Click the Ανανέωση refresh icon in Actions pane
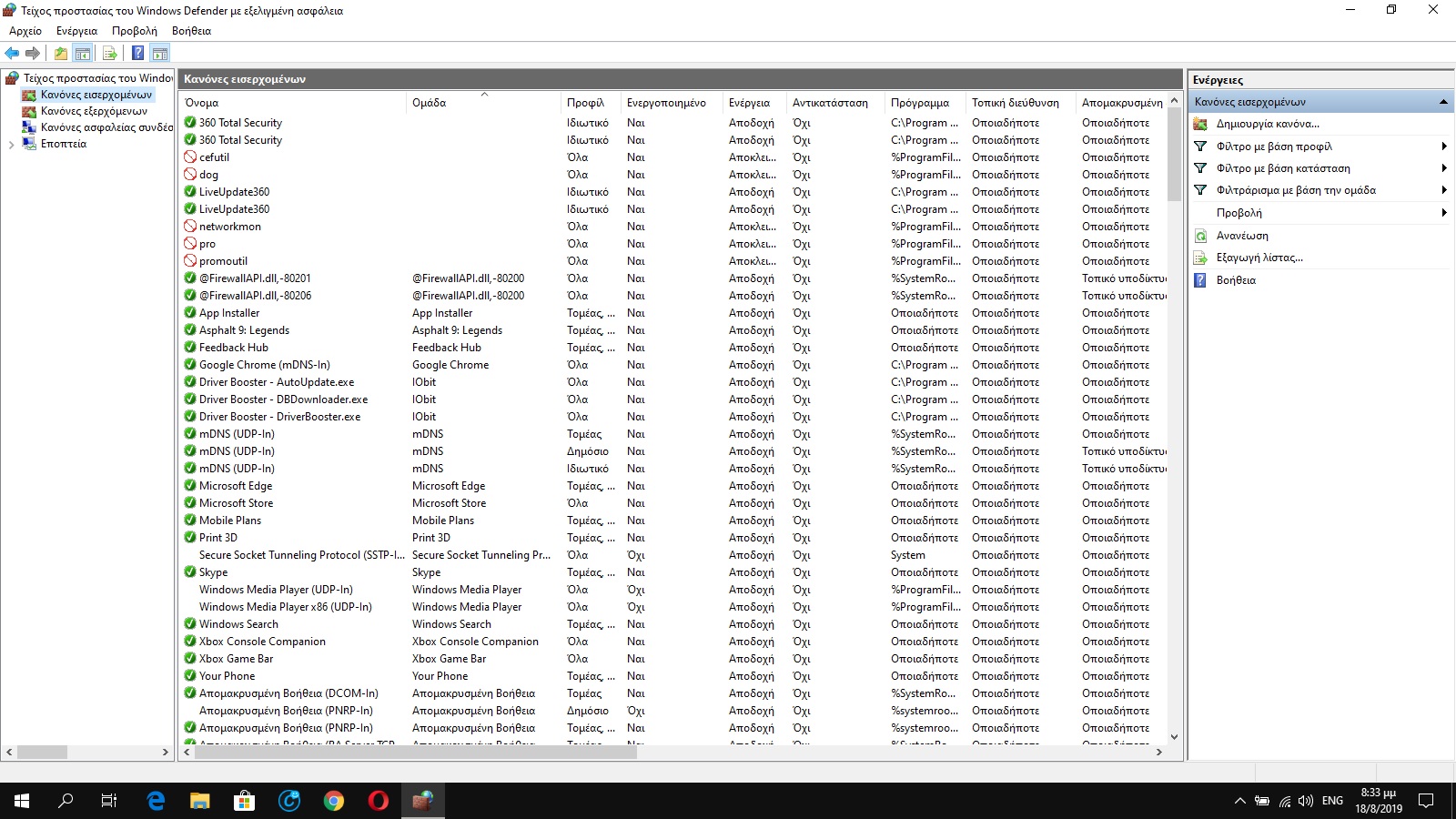 pos(1200,236)
